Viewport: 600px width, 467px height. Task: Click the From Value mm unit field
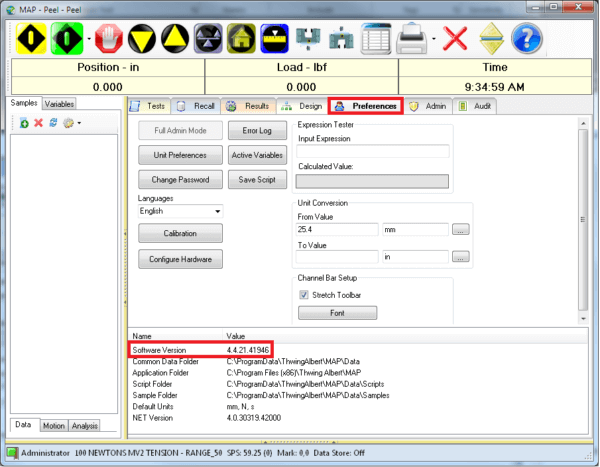pos(415,229)
